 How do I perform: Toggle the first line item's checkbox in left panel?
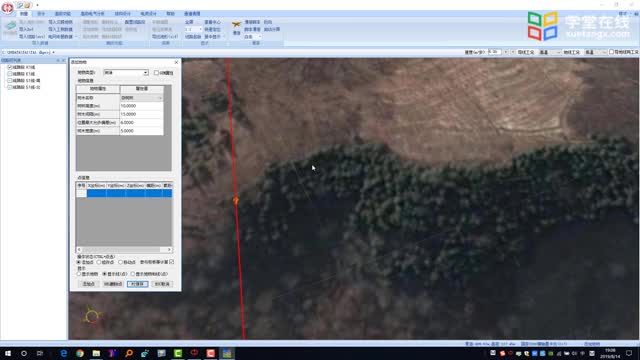10,67
